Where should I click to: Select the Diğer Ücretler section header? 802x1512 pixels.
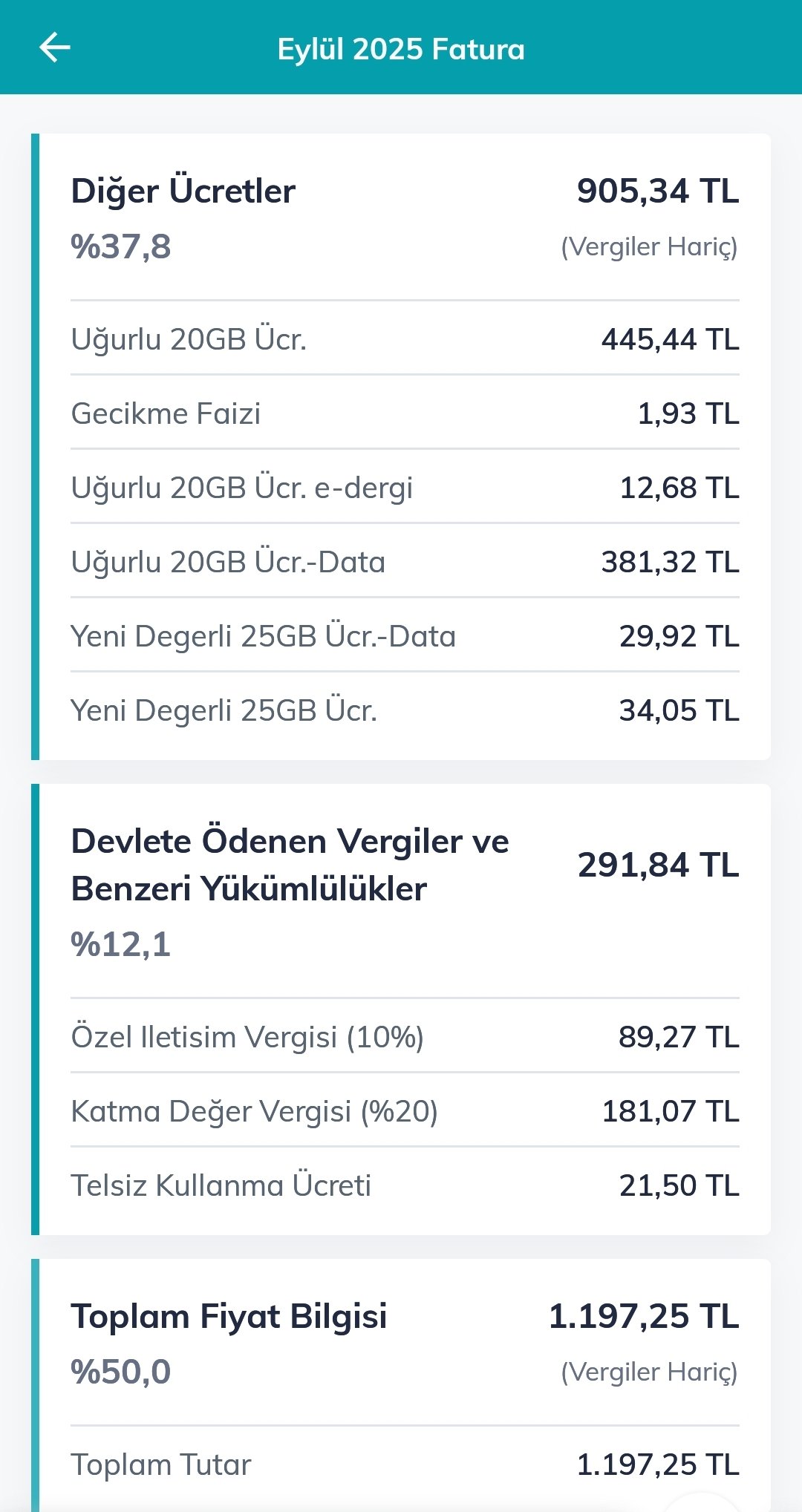click(x=183, y=191)
